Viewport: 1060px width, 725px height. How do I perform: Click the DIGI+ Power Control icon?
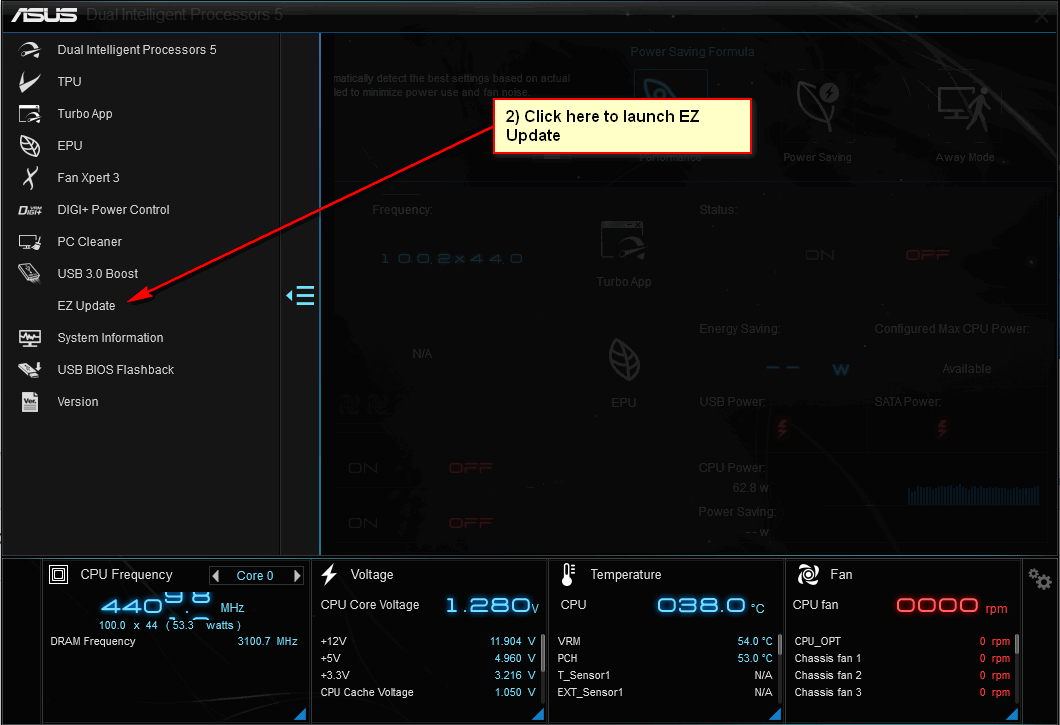point(30,210)
